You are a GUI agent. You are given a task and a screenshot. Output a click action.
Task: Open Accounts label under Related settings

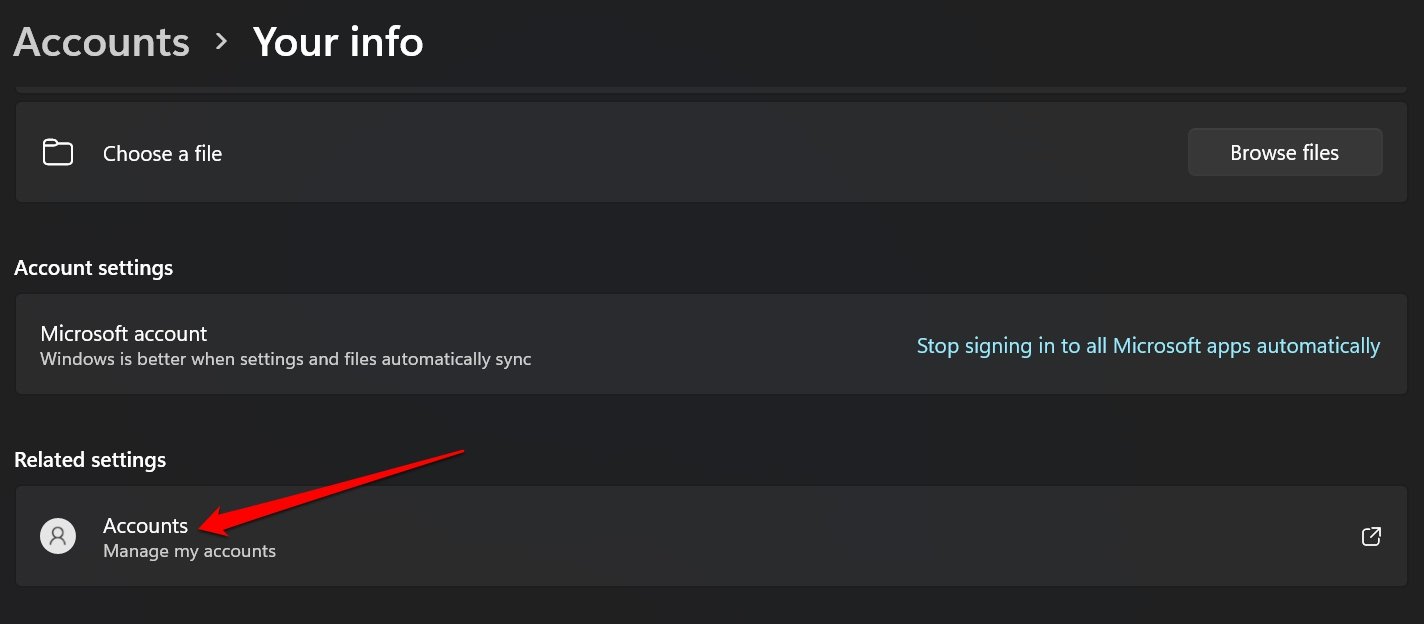coord(145,526)
